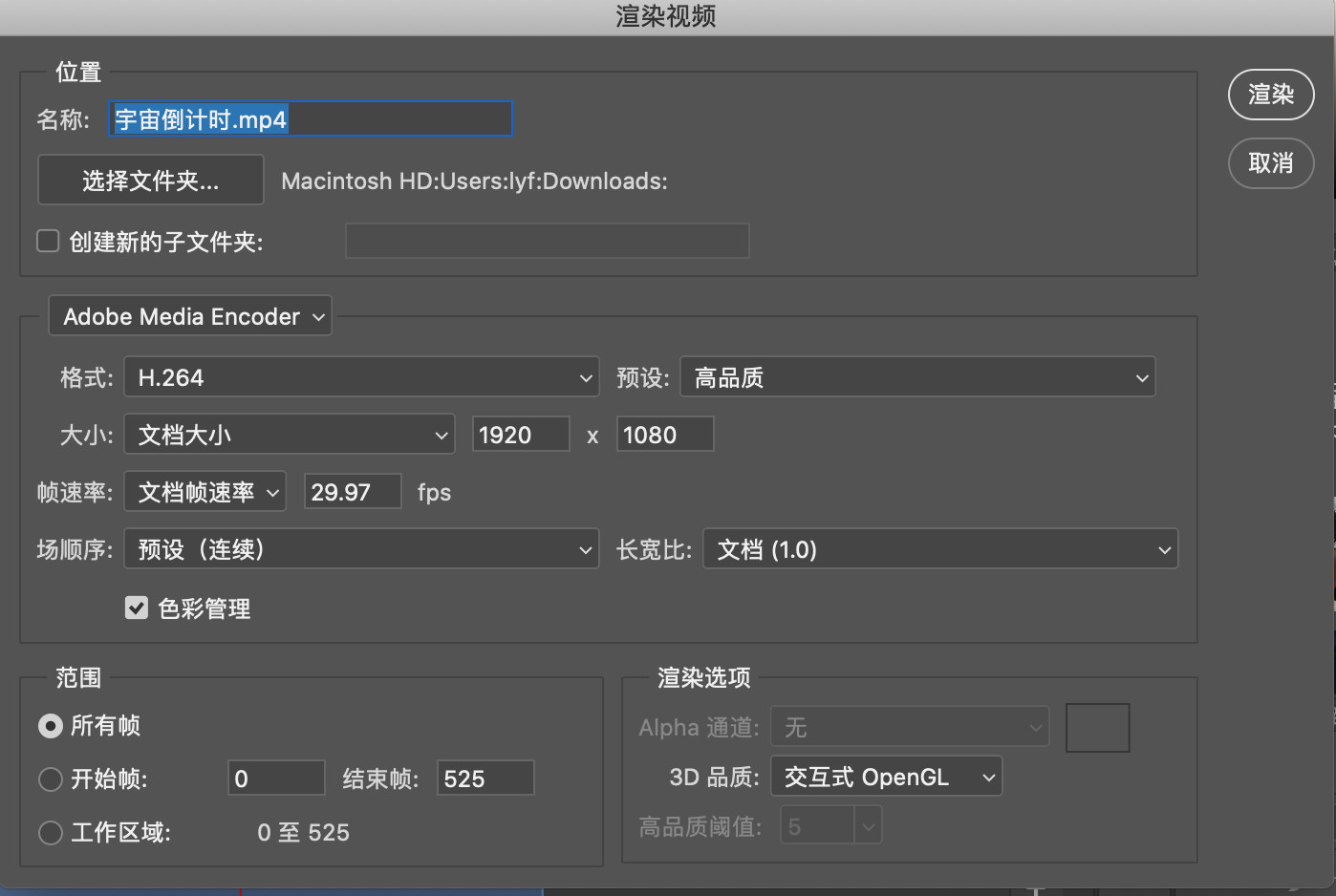1336x896 pixels.
Task: Enable the 创建新的子文件夹 checkbox
Action: [x=48, y=241]
